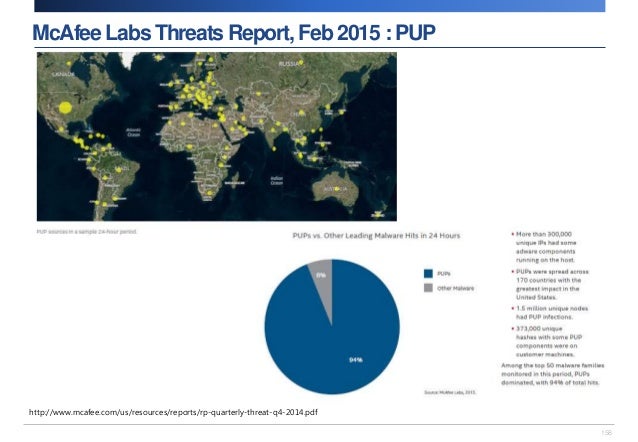The image size is (638, 442).
Task: Click the '1.5 million unique nodes' bullet
Action: 550,313
